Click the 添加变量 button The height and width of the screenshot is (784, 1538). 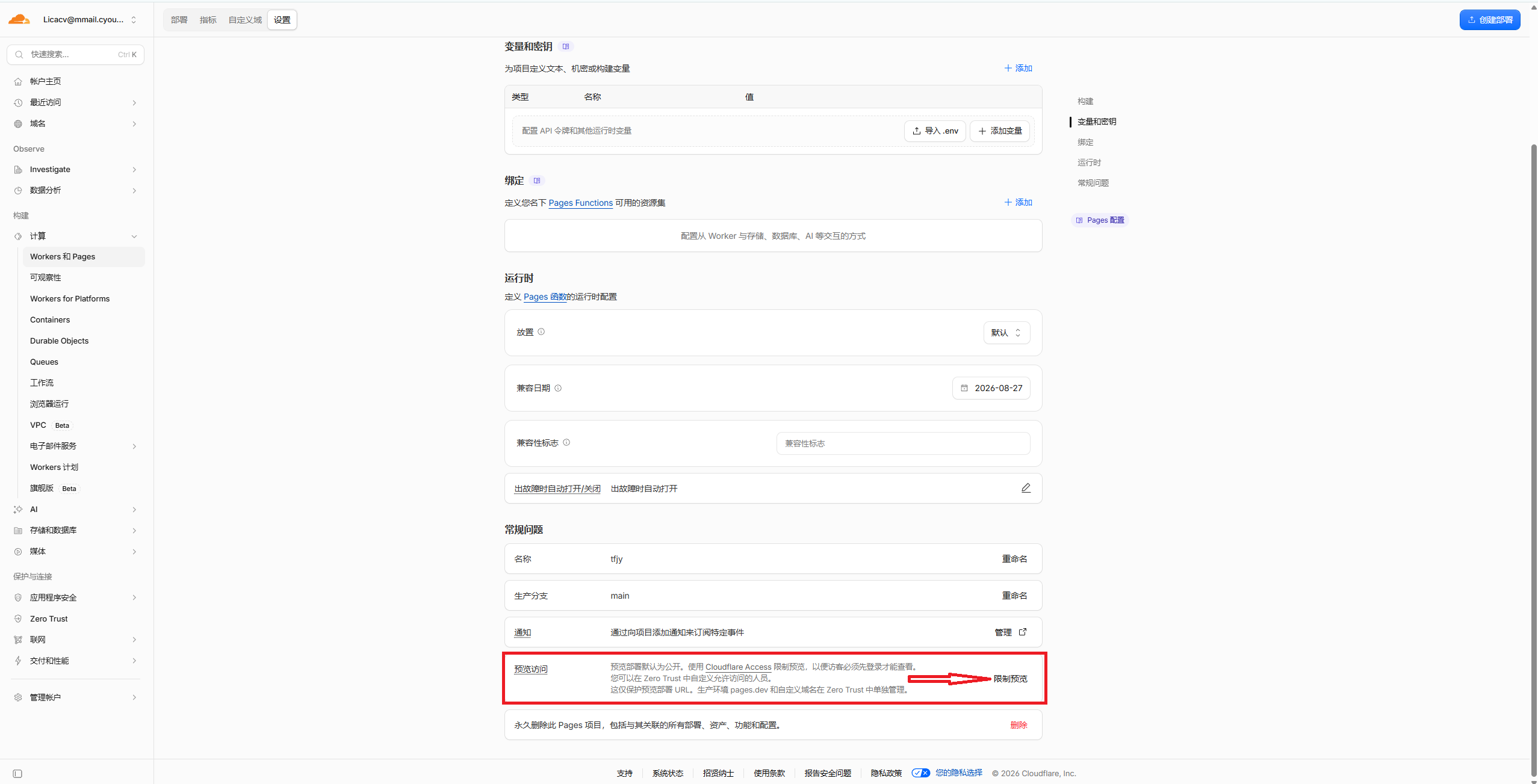(x=999, y=131)
